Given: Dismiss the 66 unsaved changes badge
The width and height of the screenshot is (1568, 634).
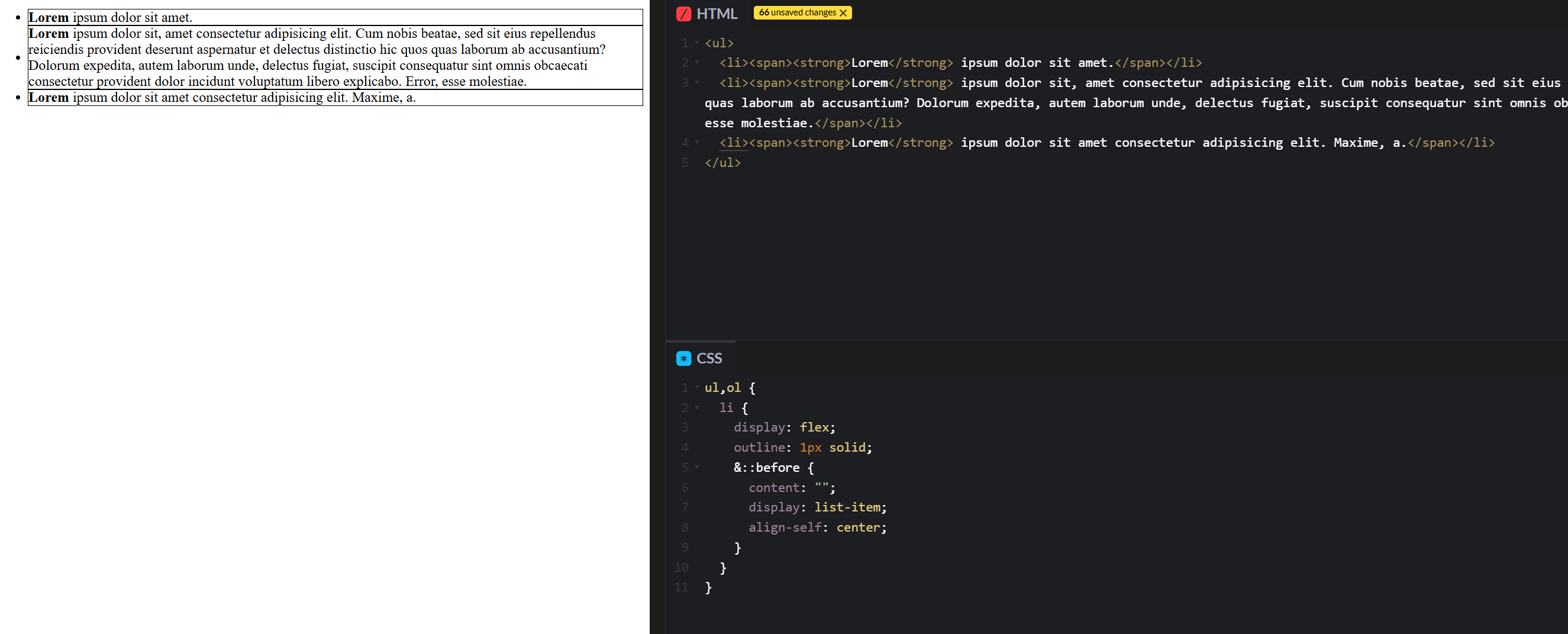Looking at the screenshot, I should [843, 13].
